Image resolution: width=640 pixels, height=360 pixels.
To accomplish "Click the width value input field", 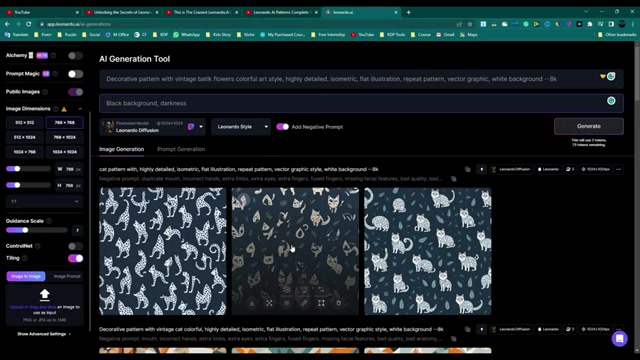I will (69, 169).
